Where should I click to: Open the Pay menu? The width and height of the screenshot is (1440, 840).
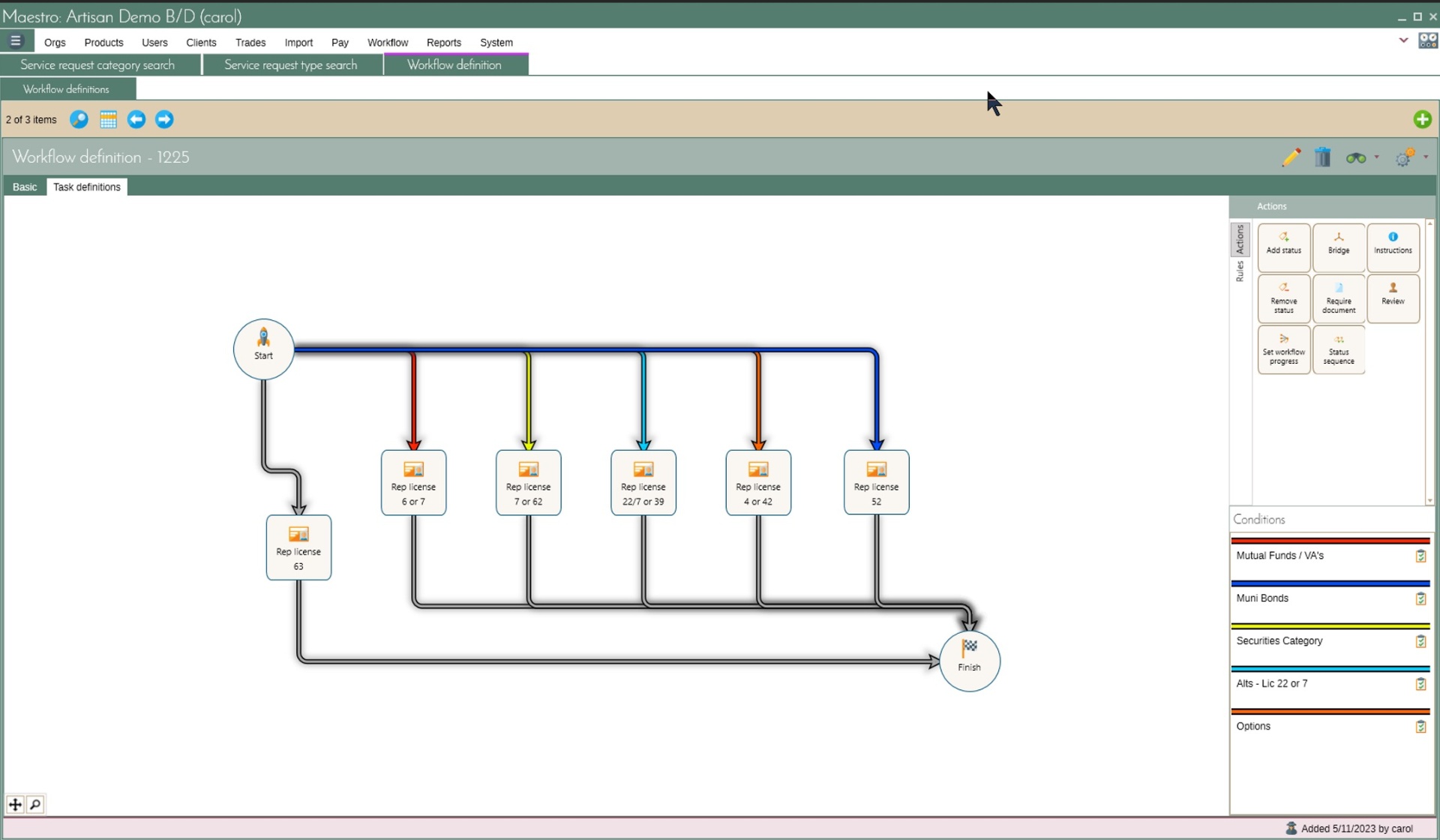pyautogui.click(x=340, y=43)
